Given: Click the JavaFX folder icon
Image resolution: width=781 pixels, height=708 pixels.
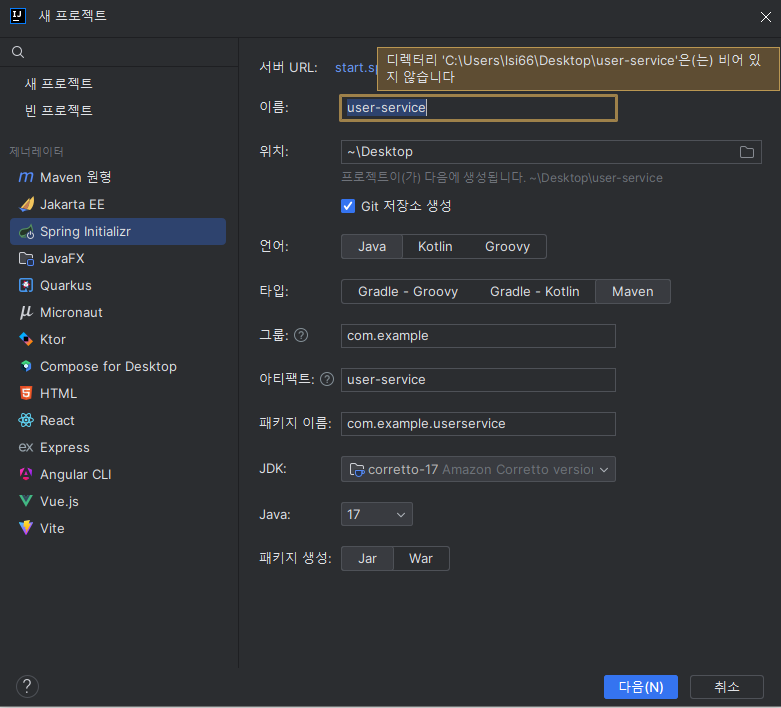Looking at the screenshot, I should click(x=26, y=259).
